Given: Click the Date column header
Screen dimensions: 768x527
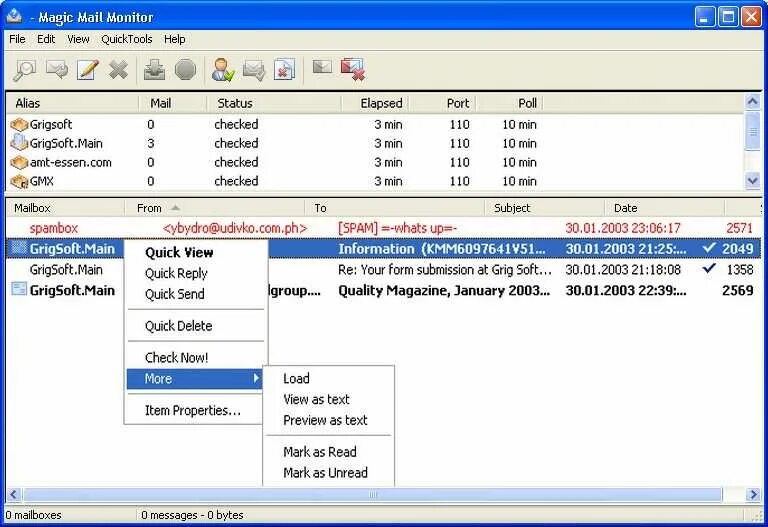Looking at the screenshot, I should 664,208.
